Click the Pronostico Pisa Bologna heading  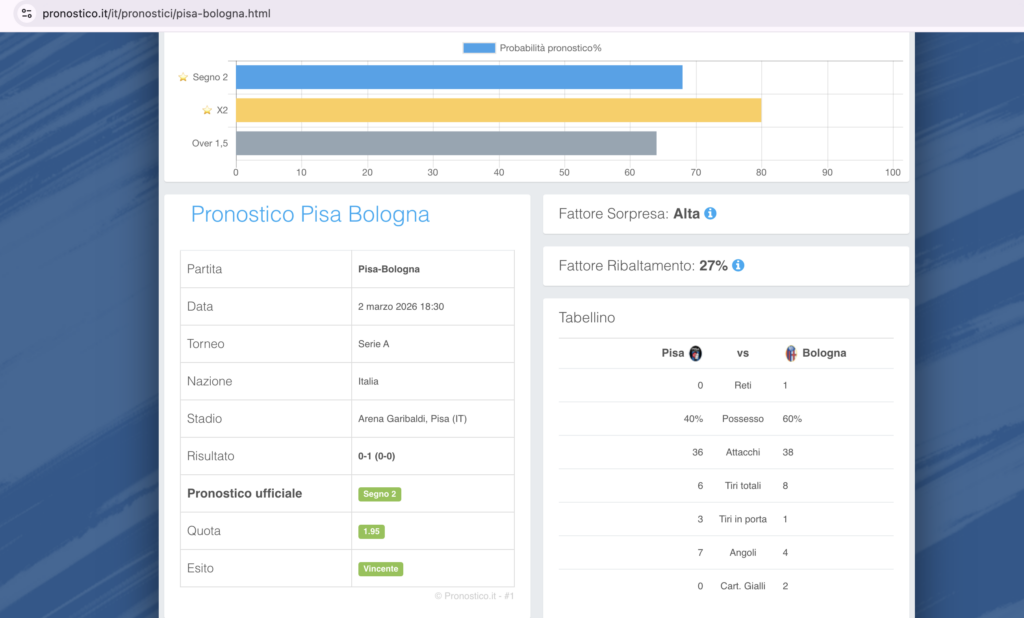pos(310,214)
